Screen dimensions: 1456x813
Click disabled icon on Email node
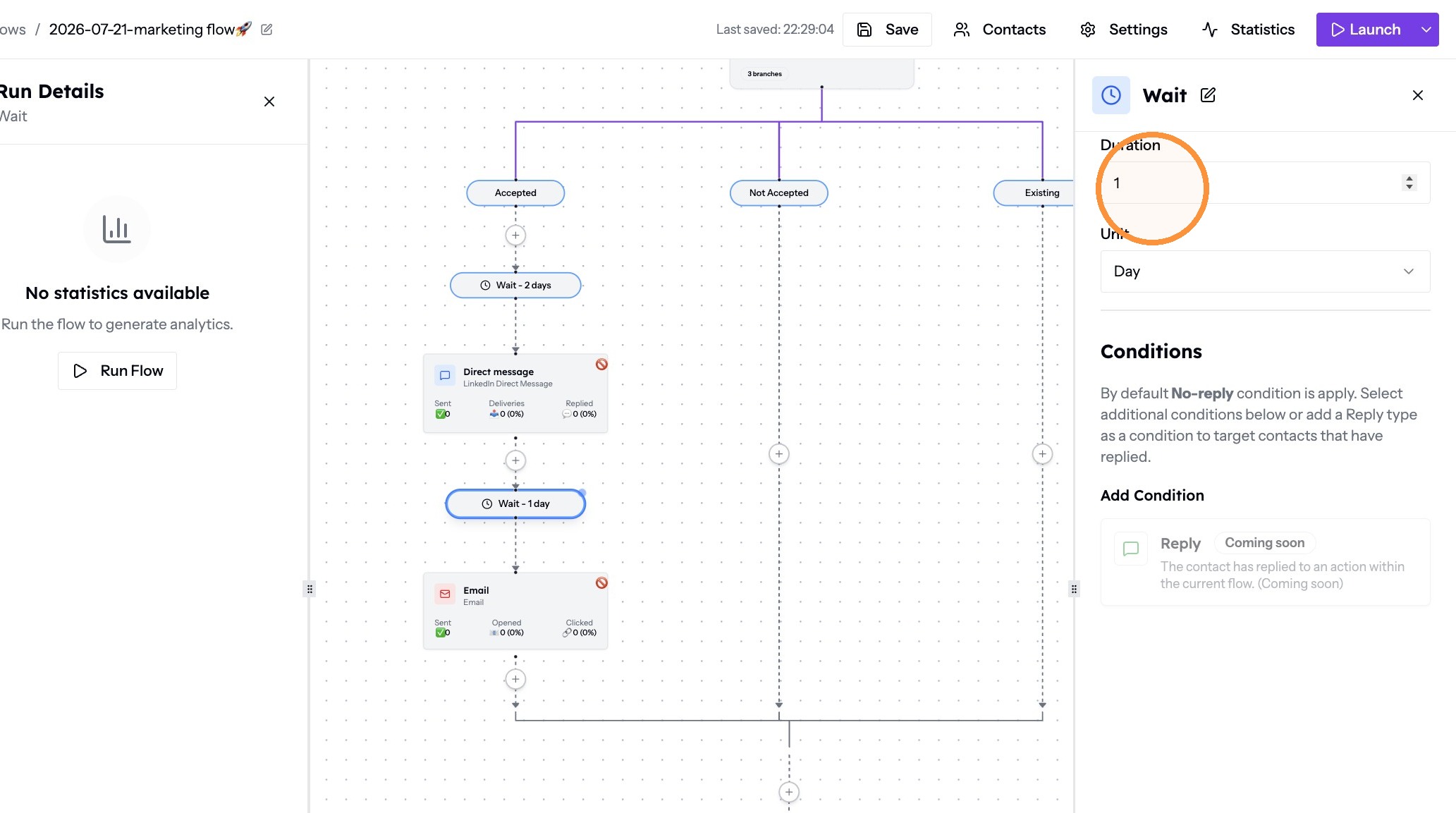pos(601,583)
